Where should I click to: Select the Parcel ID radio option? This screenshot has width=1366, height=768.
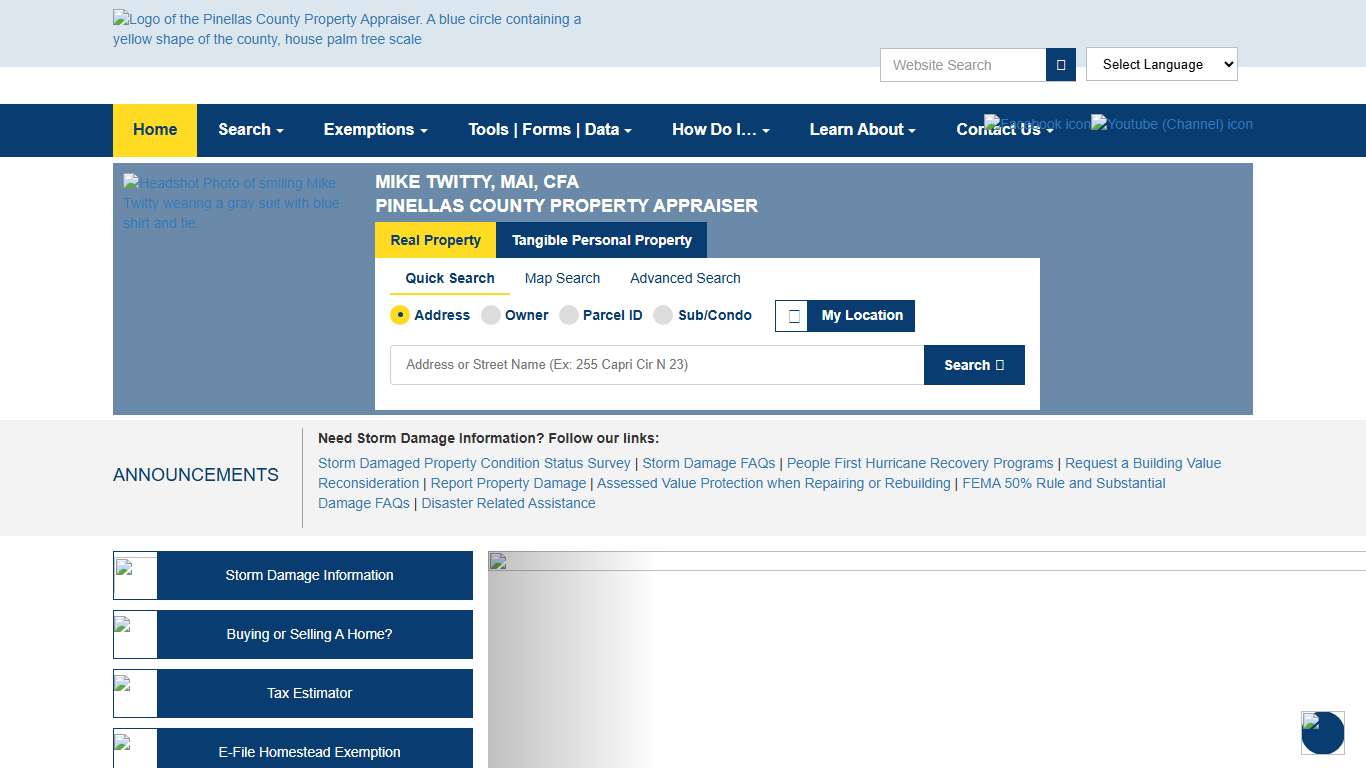pos(569,315)
